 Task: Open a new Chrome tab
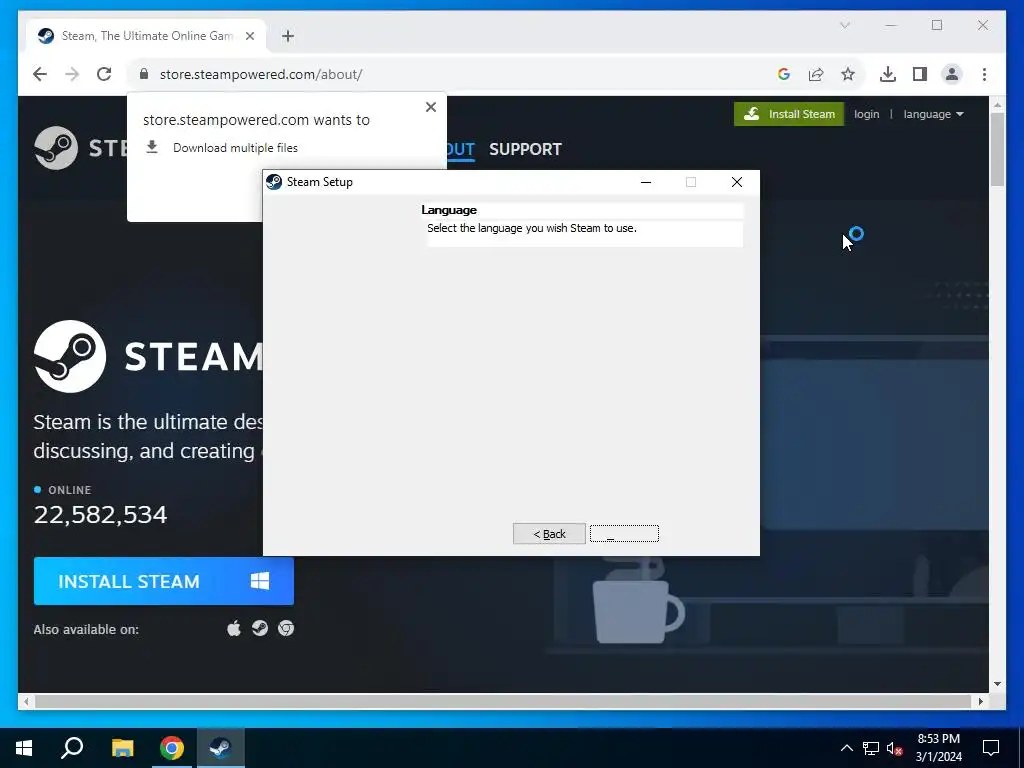[288, 36]
